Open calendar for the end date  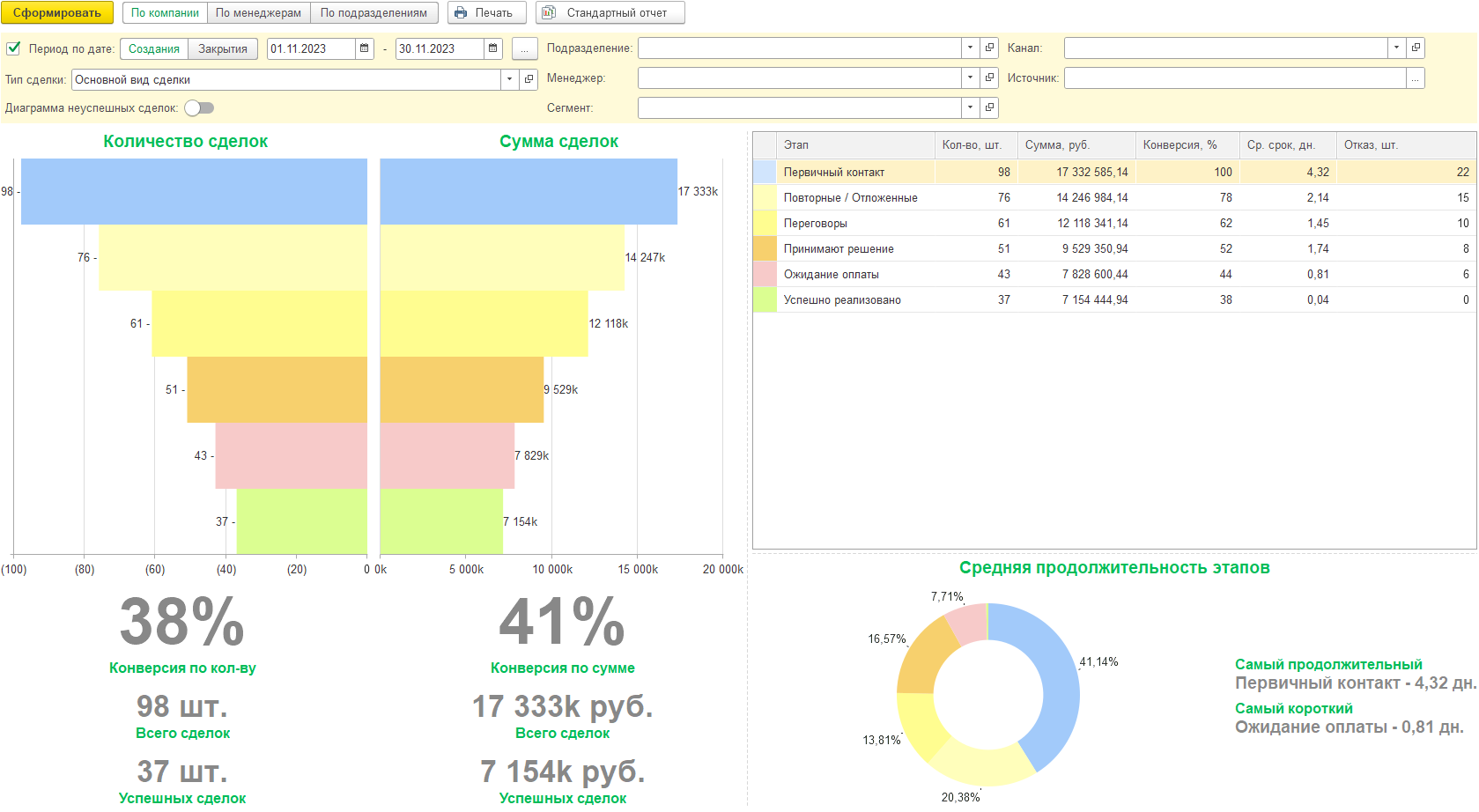click(x=493, y=48)
